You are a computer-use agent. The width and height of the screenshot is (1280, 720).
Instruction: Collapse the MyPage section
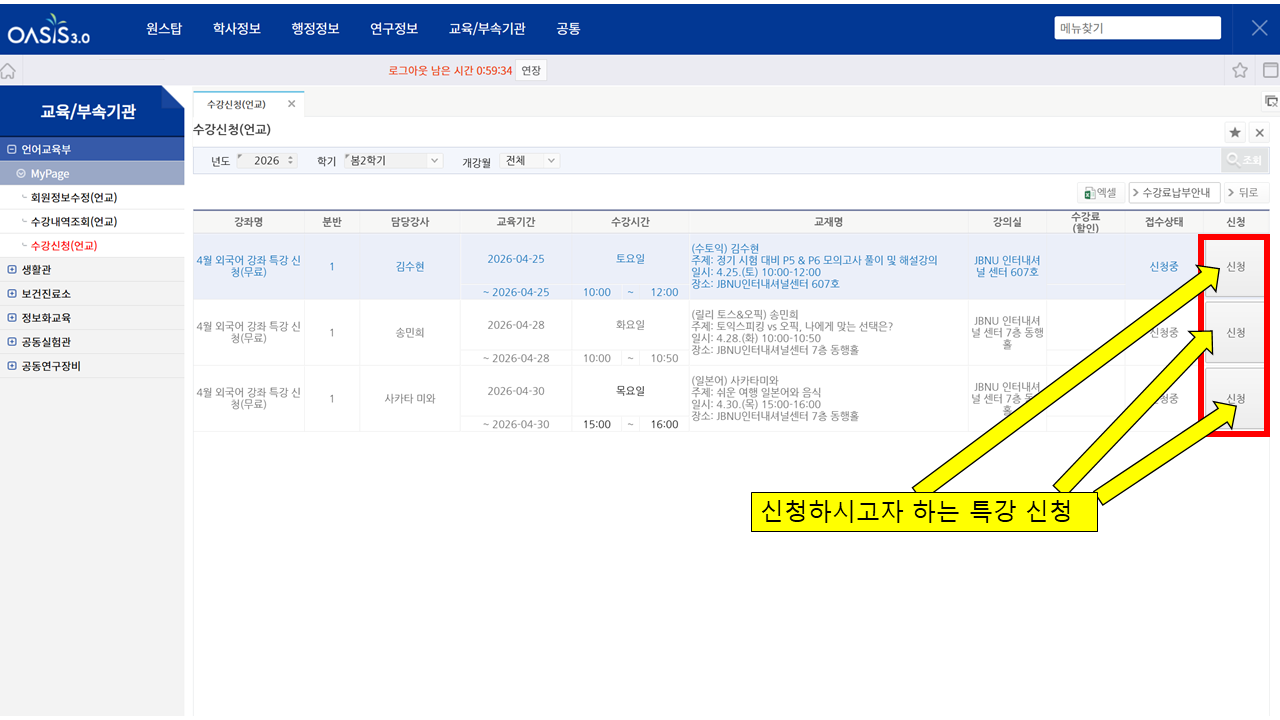(21, 173)
